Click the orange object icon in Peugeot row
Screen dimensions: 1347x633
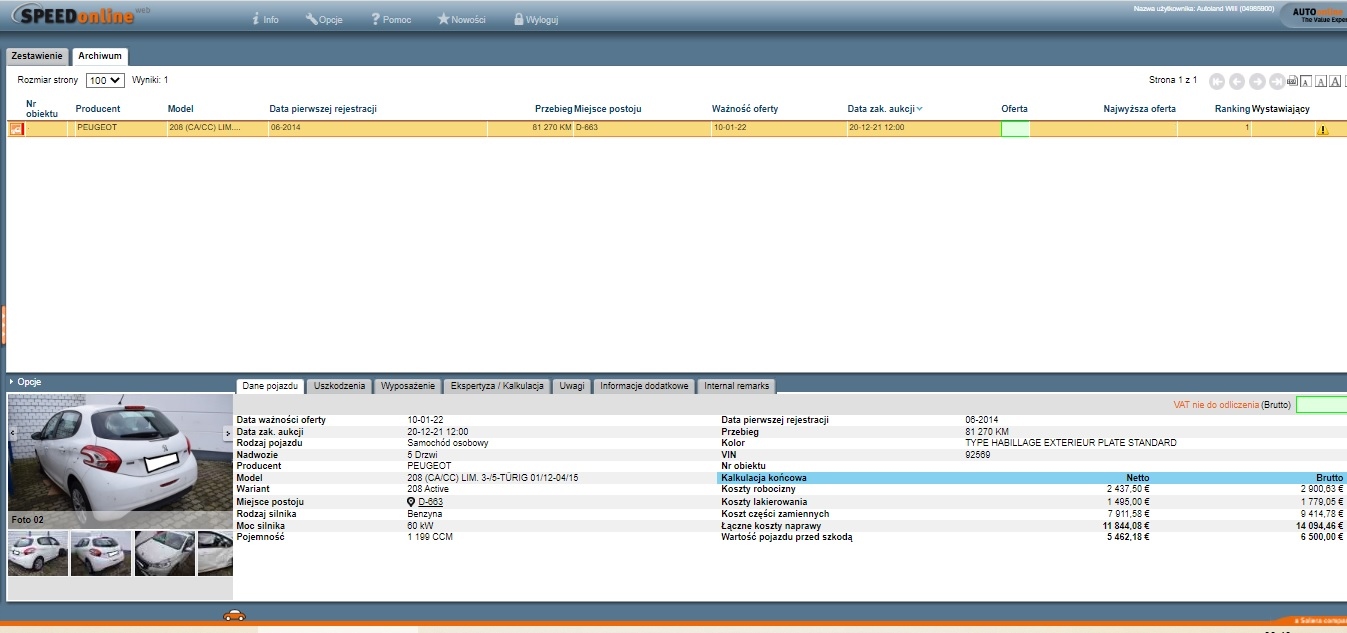pos(16,129)
